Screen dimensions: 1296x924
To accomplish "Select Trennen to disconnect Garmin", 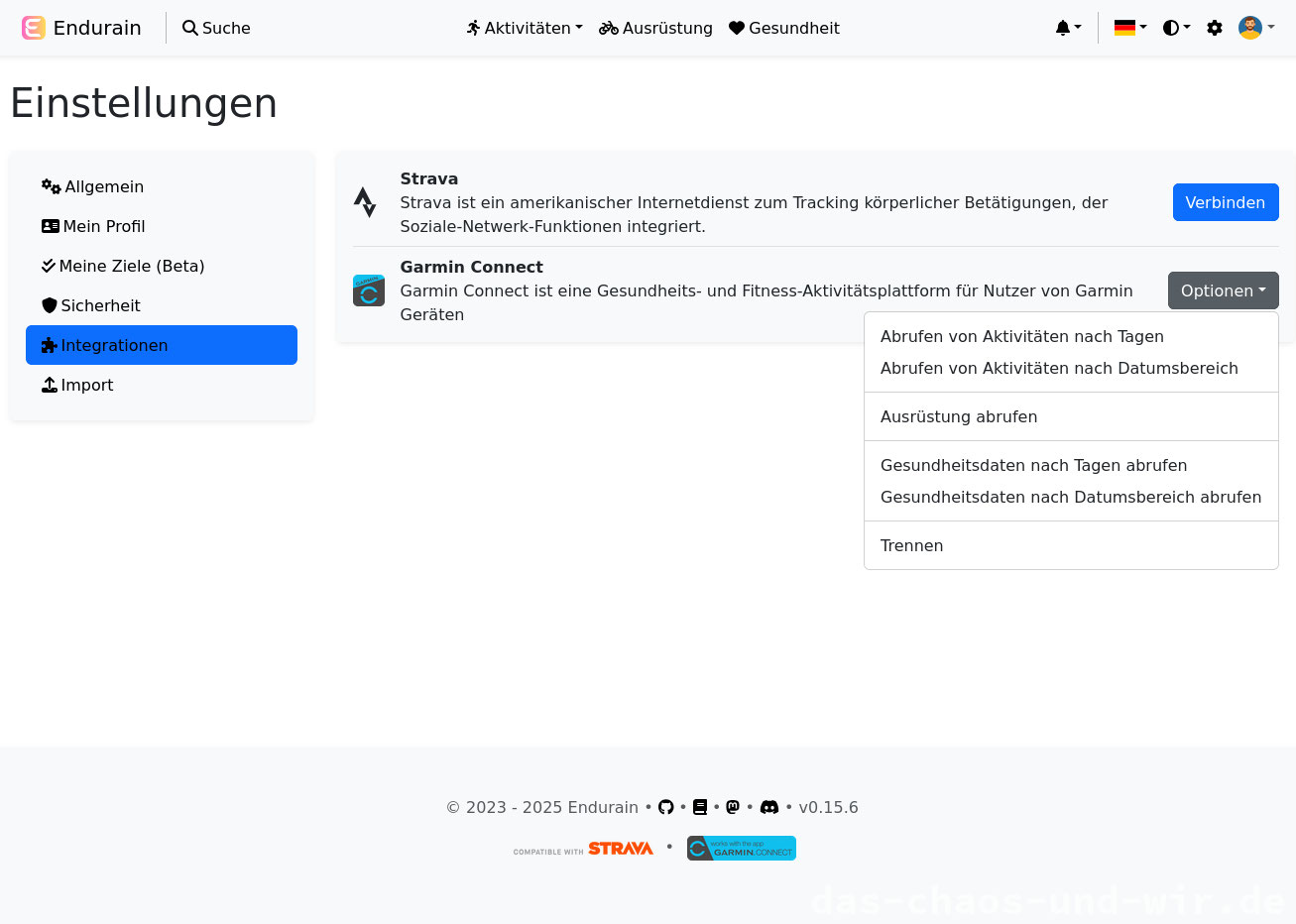I will [911, 545].
